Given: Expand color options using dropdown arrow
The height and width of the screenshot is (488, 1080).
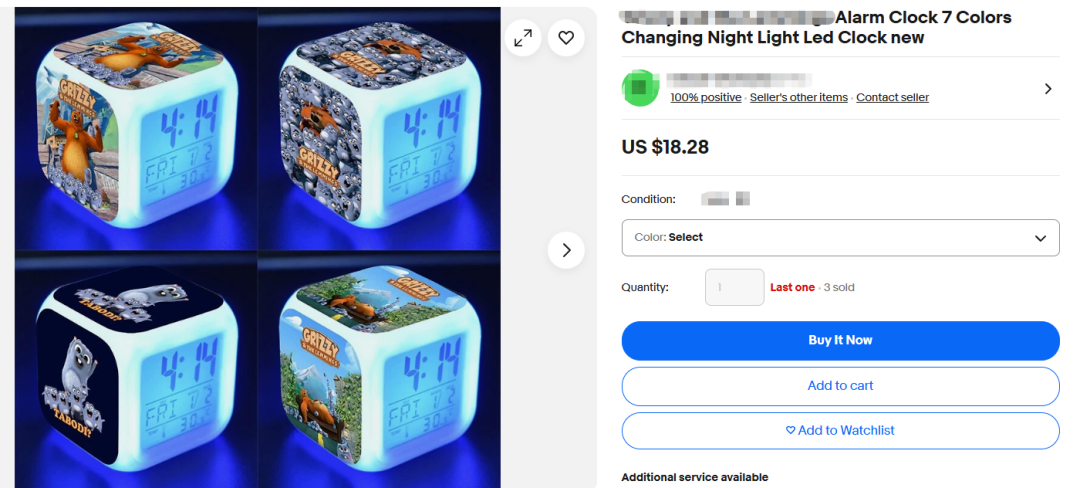Looking at the screenshot, I should [1040, 238].
